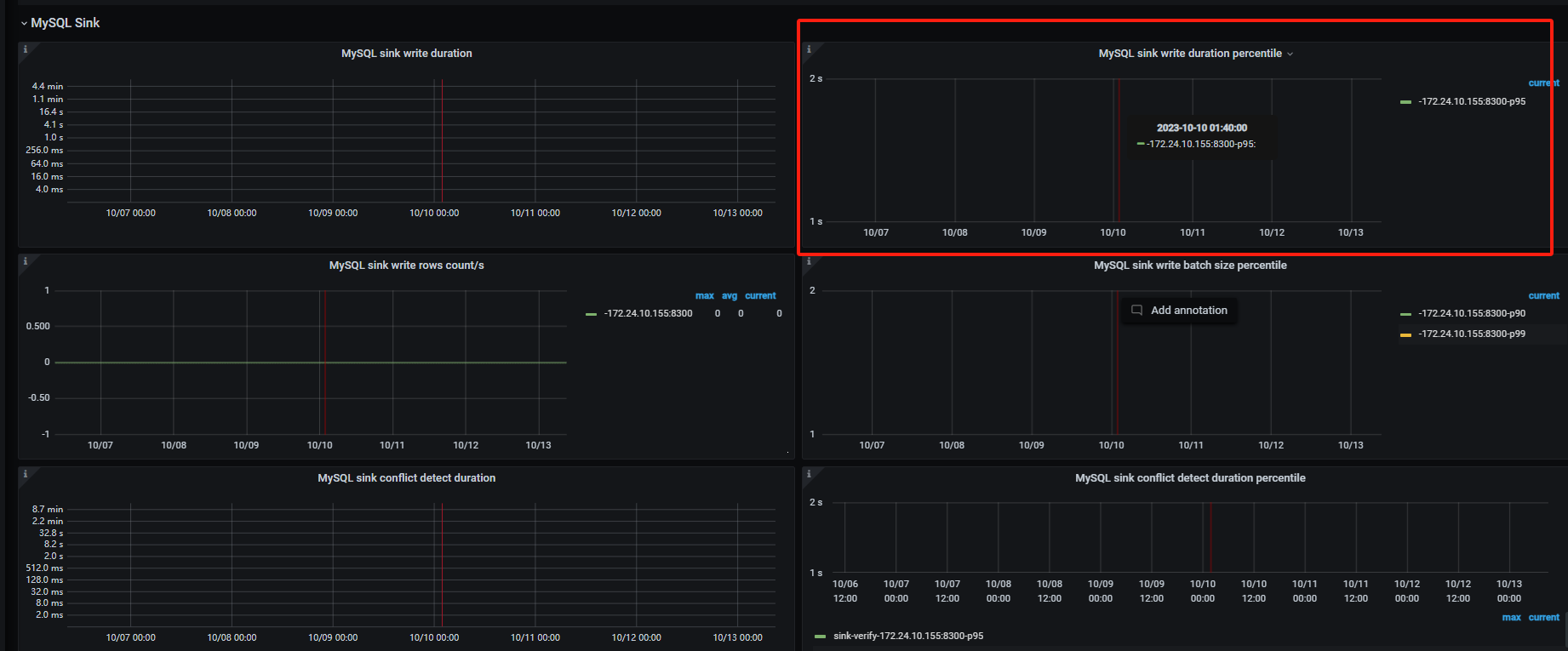Sort rows count legend by max column
The width and height of the screenshot is (1568, 651).
[704, 296]
